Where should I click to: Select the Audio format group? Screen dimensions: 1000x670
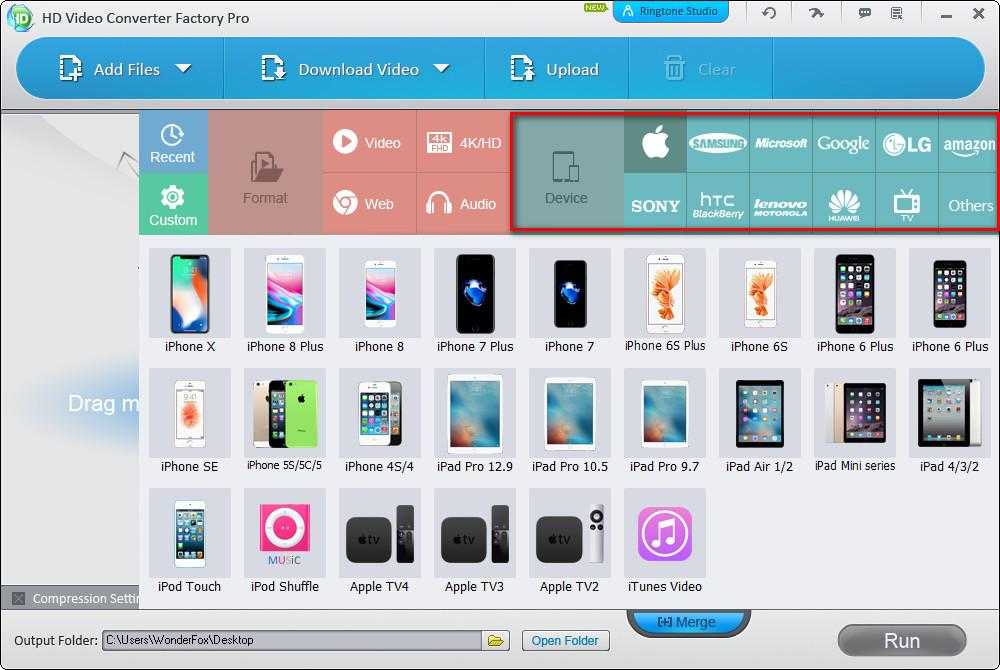point(463,203)
